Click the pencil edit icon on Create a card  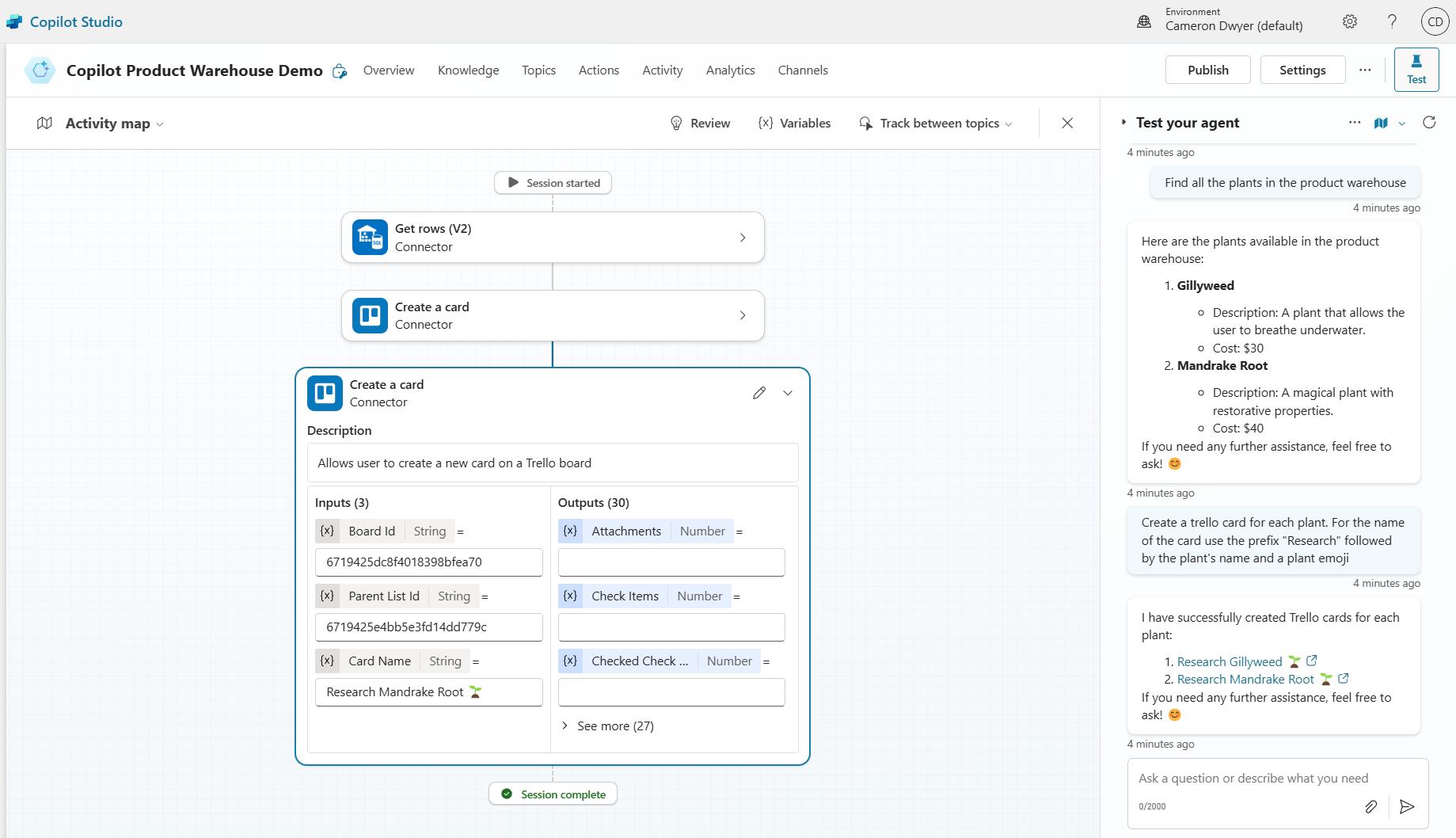[x=758, y=393]
